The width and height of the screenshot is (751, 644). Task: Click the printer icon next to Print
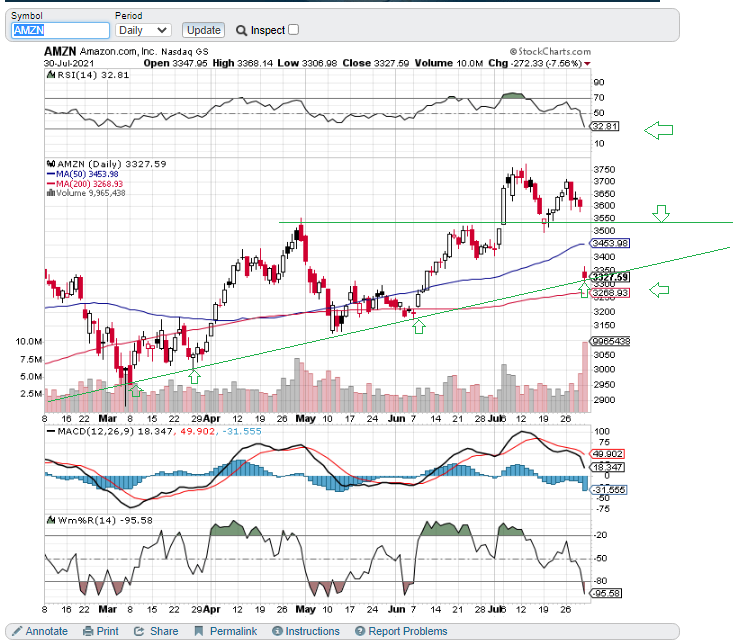click(x=88, y=632)
